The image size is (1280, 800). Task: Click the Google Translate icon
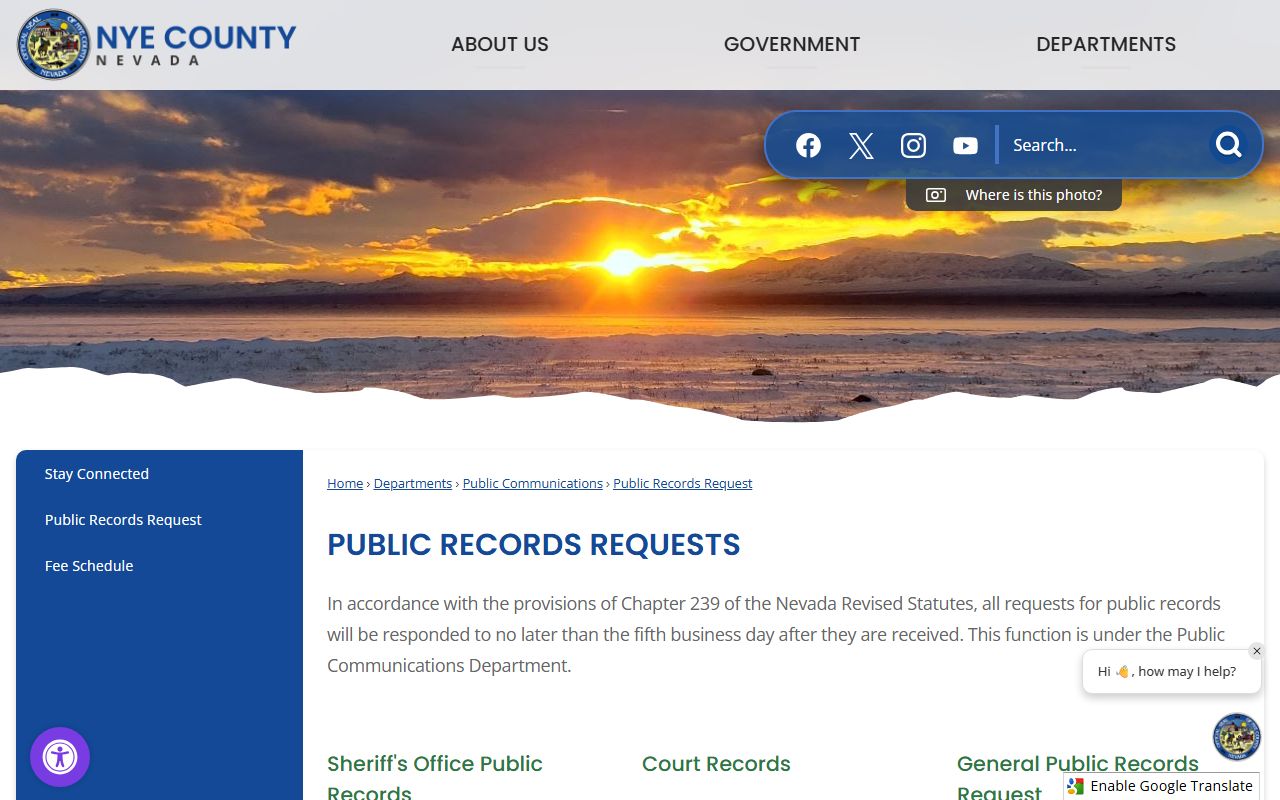tap(1076, 786)
